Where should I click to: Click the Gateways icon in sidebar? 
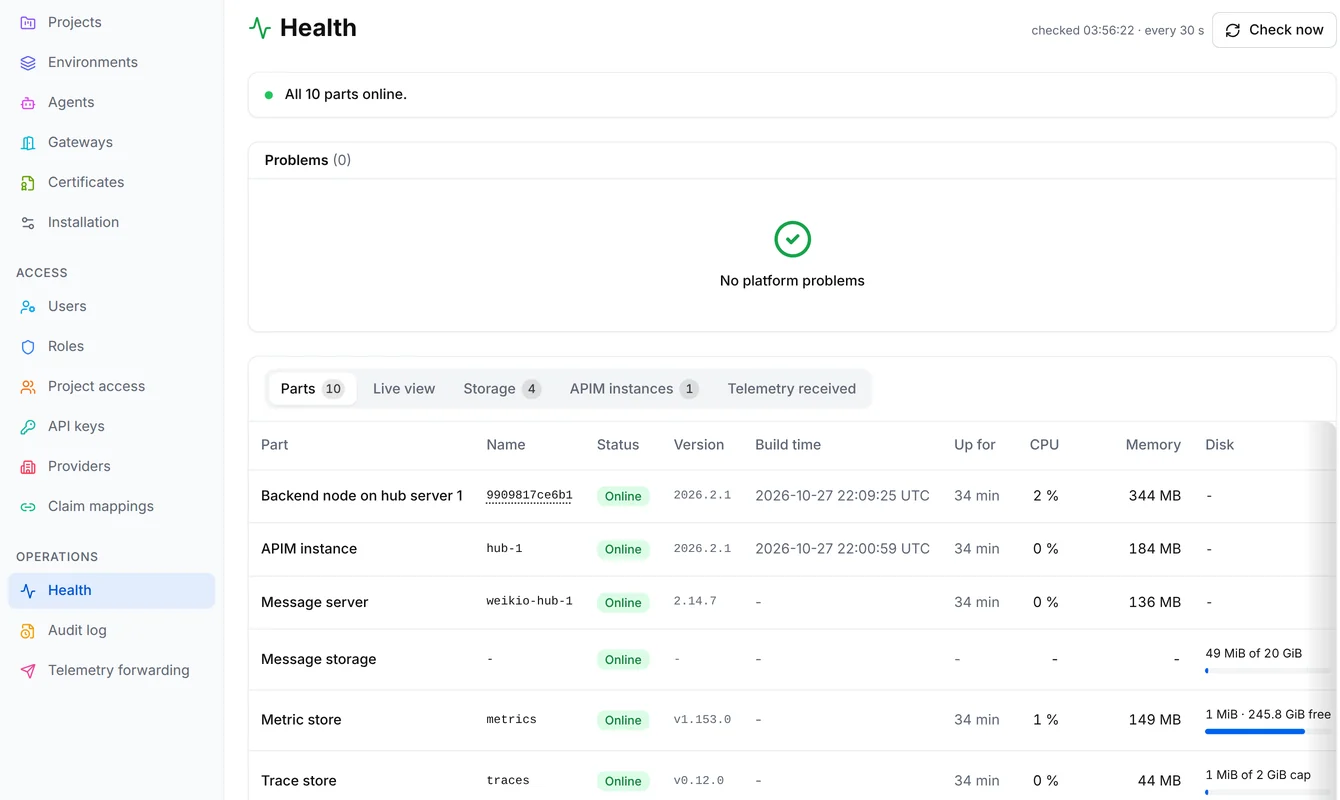click(28, 142)
